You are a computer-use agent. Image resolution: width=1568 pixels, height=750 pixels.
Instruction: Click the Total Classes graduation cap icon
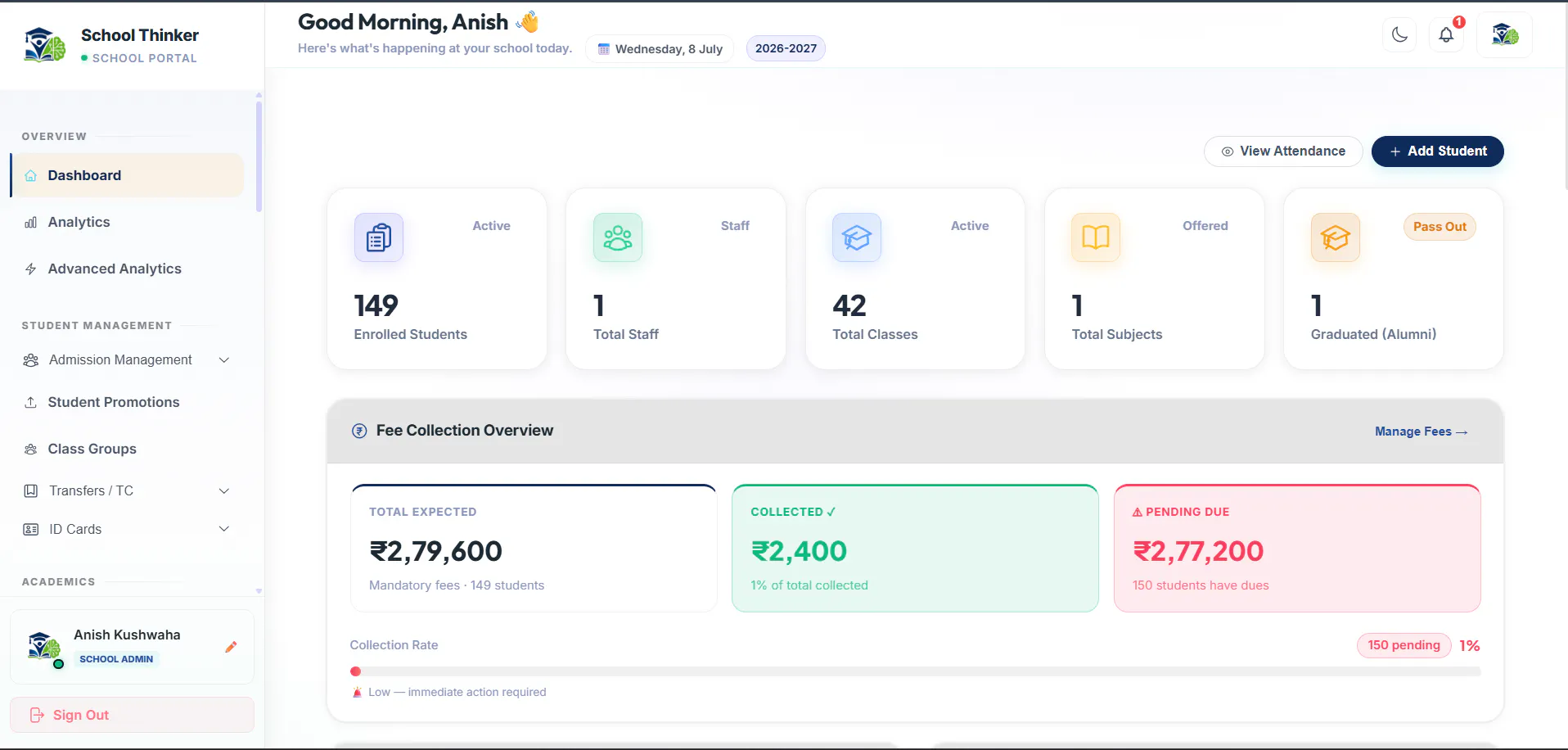pos(857,237)
